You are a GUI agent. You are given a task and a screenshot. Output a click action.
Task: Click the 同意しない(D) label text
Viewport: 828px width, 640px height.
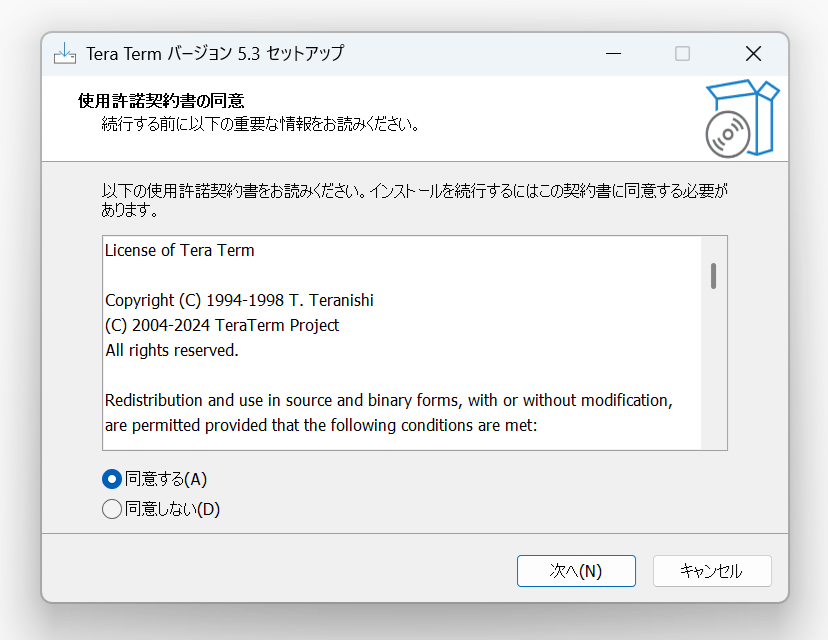(x=172, y=510)
